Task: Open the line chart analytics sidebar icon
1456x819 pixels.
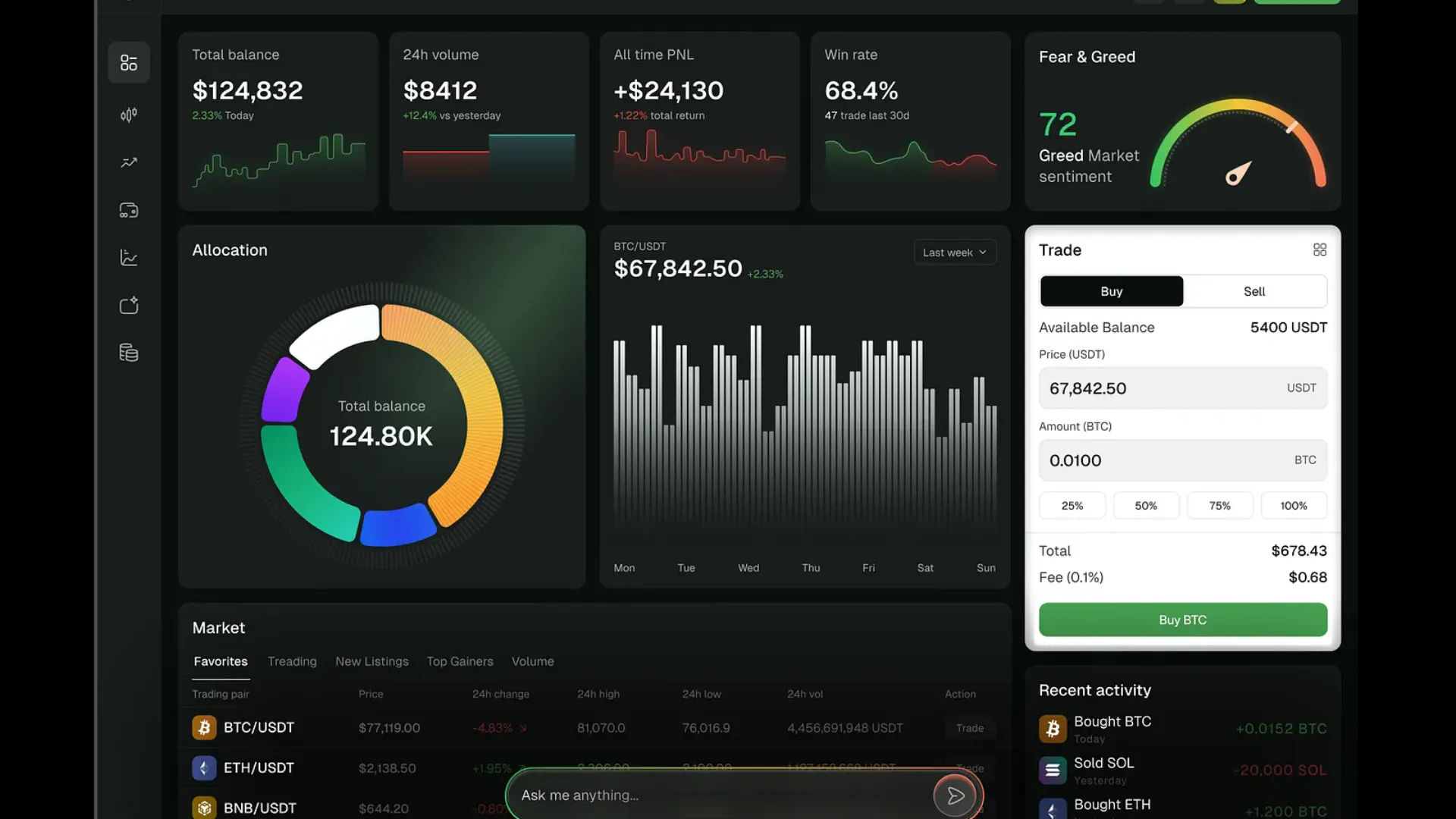Action: click(129, 258)
